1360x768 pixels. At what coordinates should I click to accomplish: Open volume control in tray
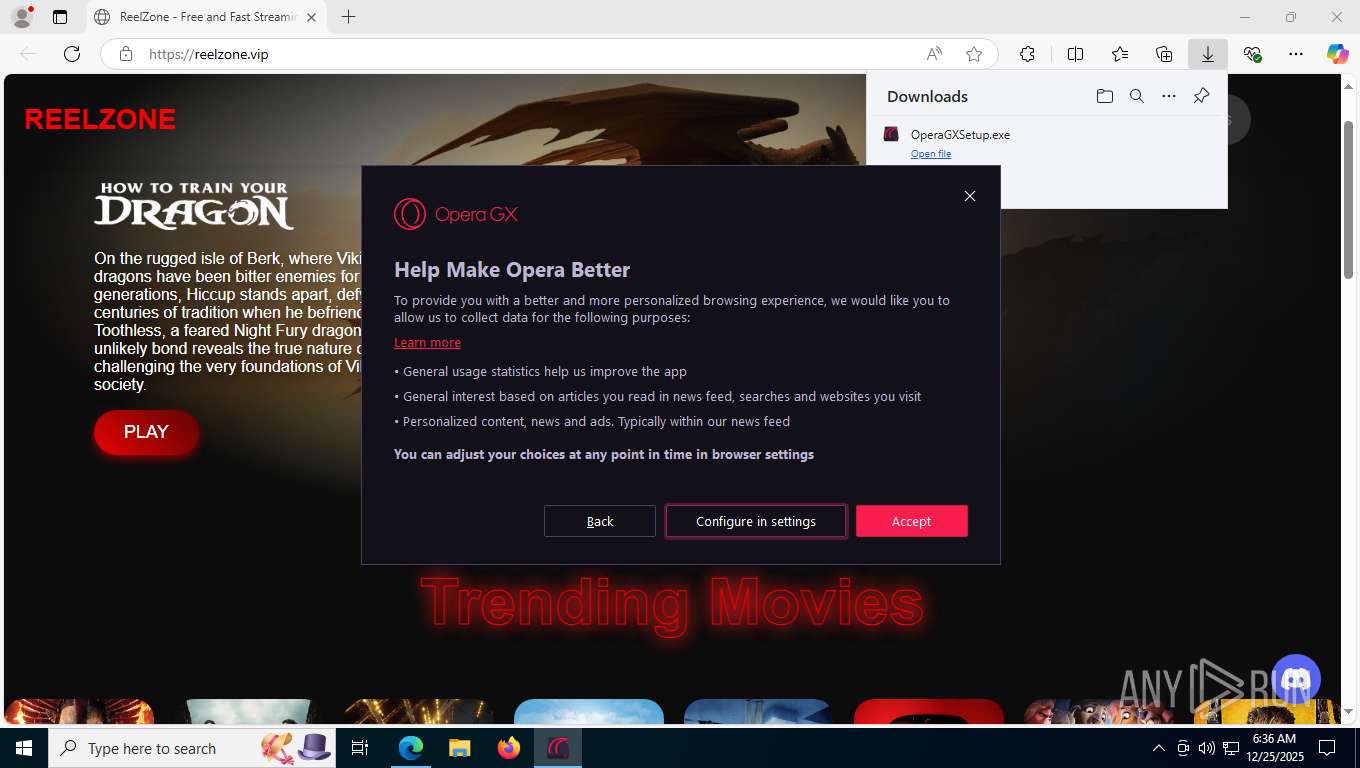(x=1206, y=748)
